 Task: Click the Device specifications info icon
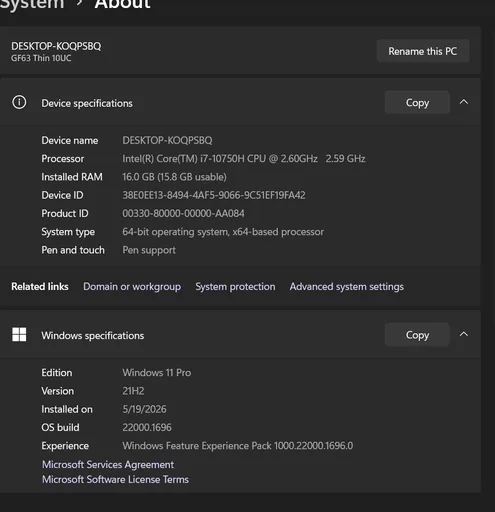tap(19, 102)
